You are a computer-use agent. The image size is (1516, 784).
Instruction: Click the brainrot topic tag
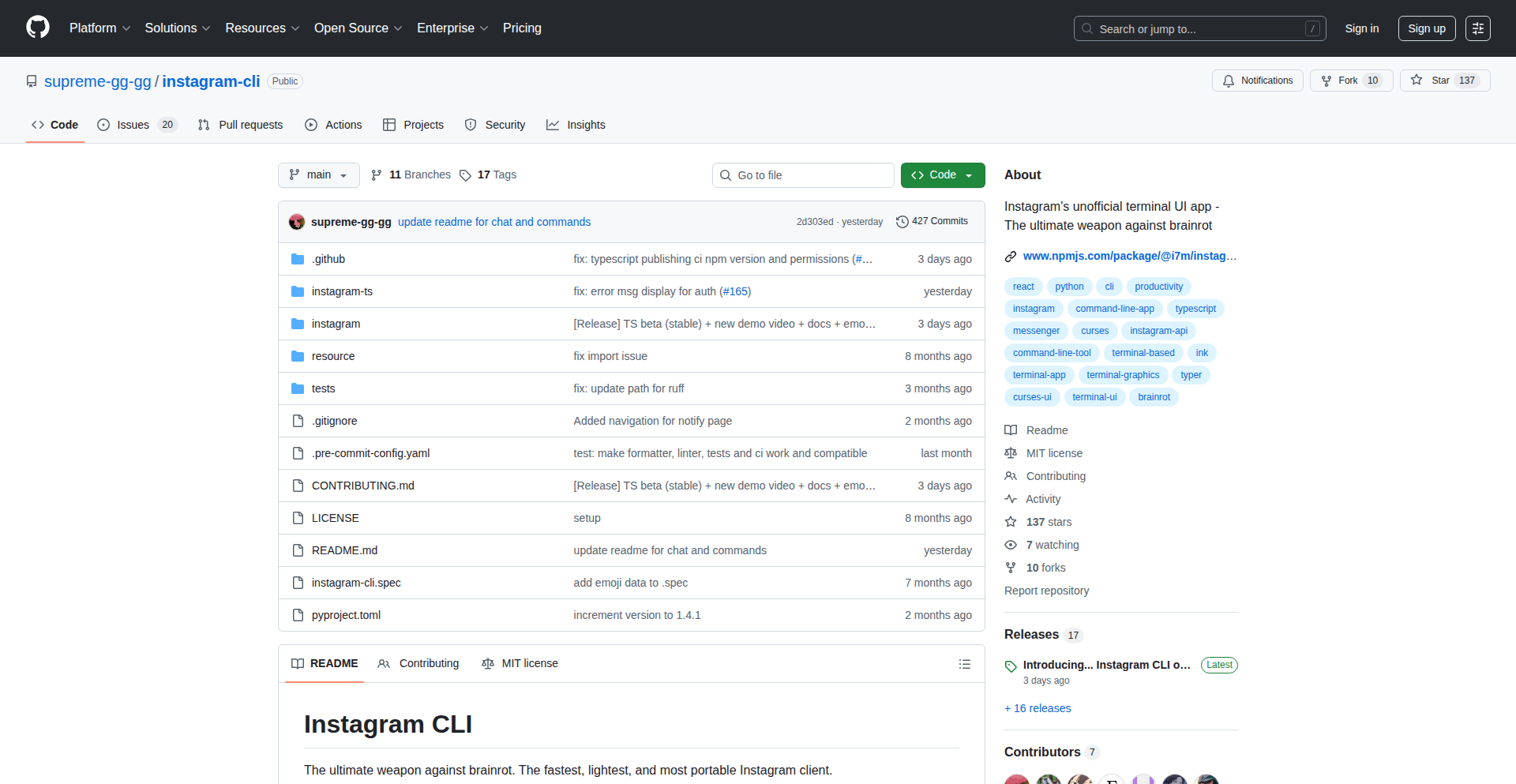coord(1154,397)
